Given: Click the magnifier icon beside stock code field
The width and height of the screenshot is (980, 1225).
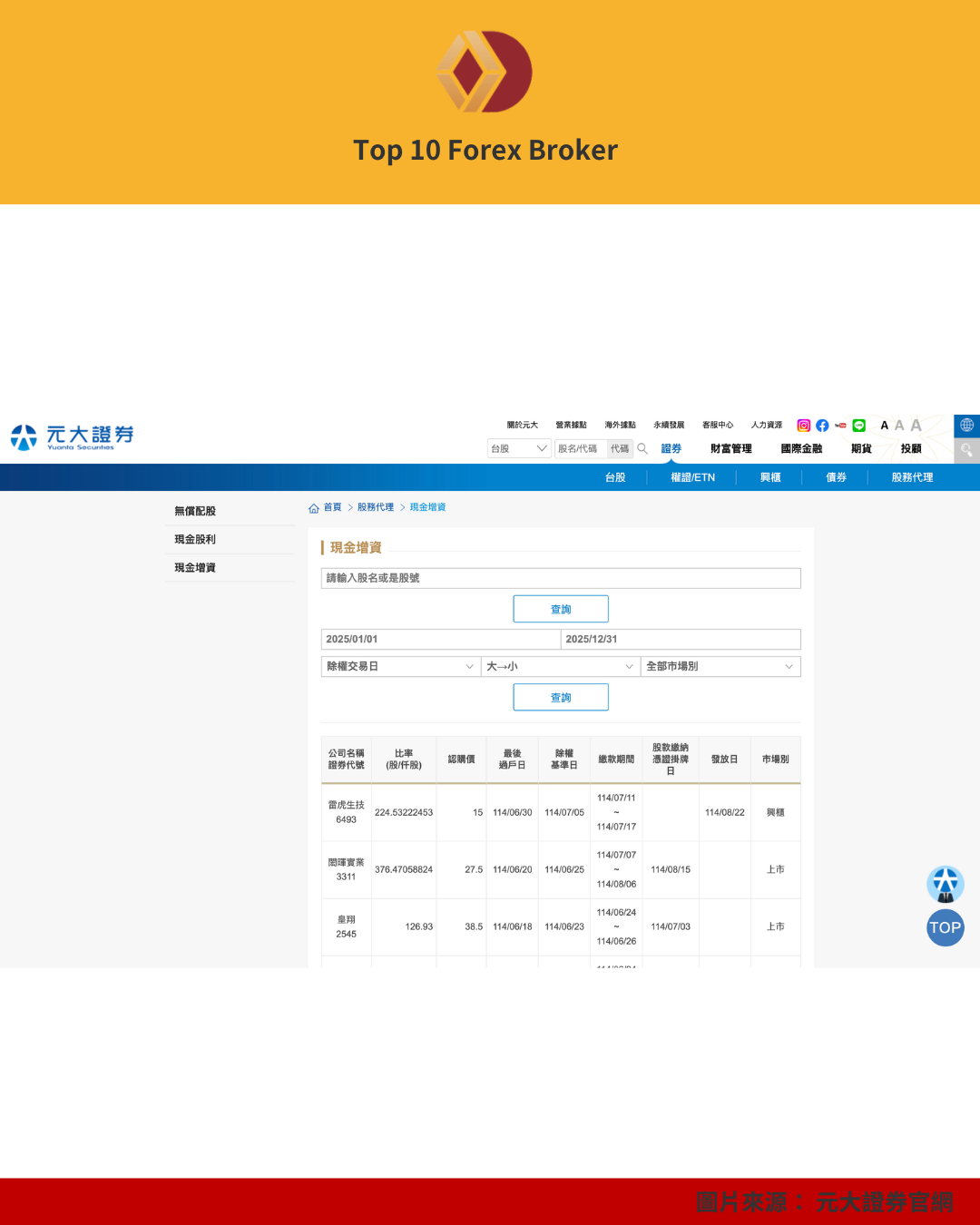Looking at the screenshot, I should coord(642,448).
